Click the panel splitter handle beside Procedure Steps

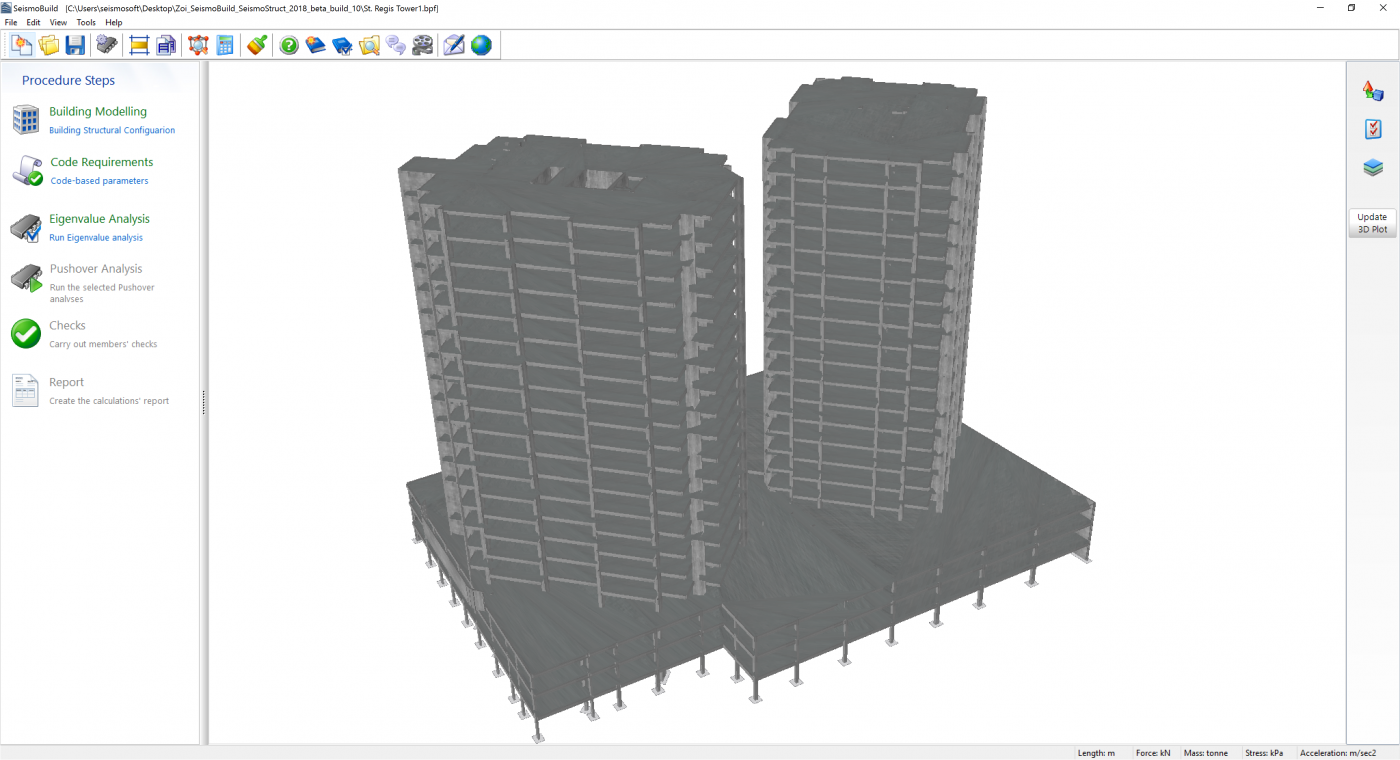coord(204,402)
